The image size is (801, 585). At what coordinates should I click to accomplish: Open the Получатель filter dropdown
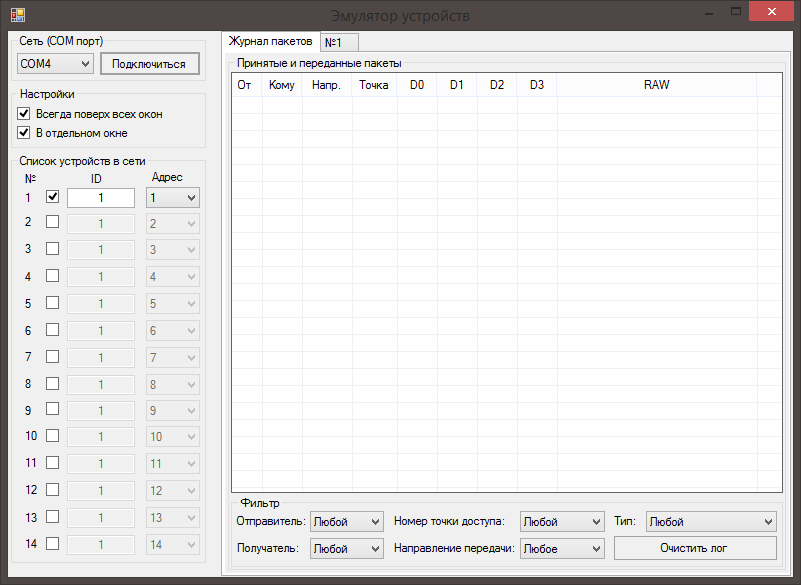click(x=346, y=548)
